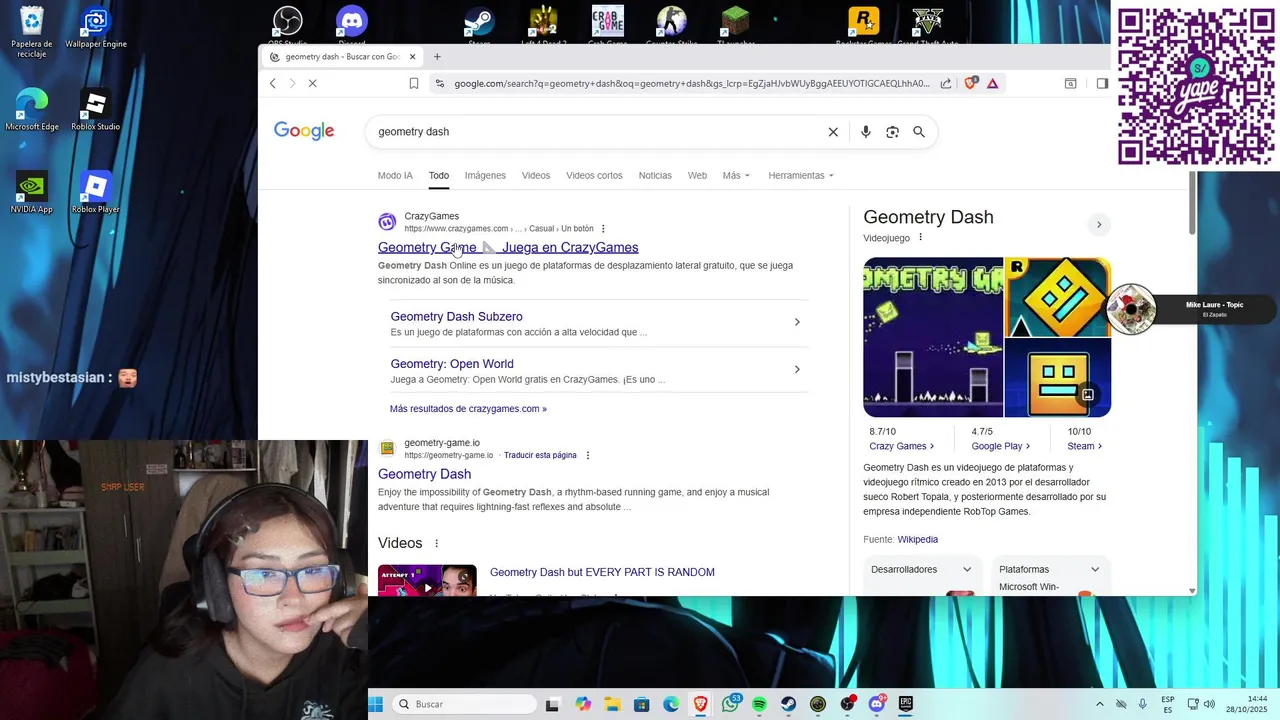The height and width of the screenshot is (720, 1280).
Task: Launch Roblox Player from the desktop
Action: click(96, 193)
